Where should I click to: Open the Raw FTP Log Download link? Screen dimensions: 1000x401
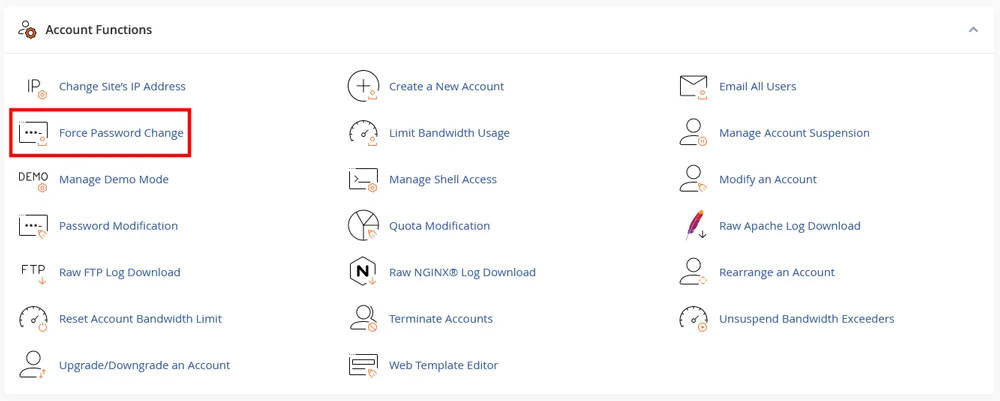click(x=119, y=272)
